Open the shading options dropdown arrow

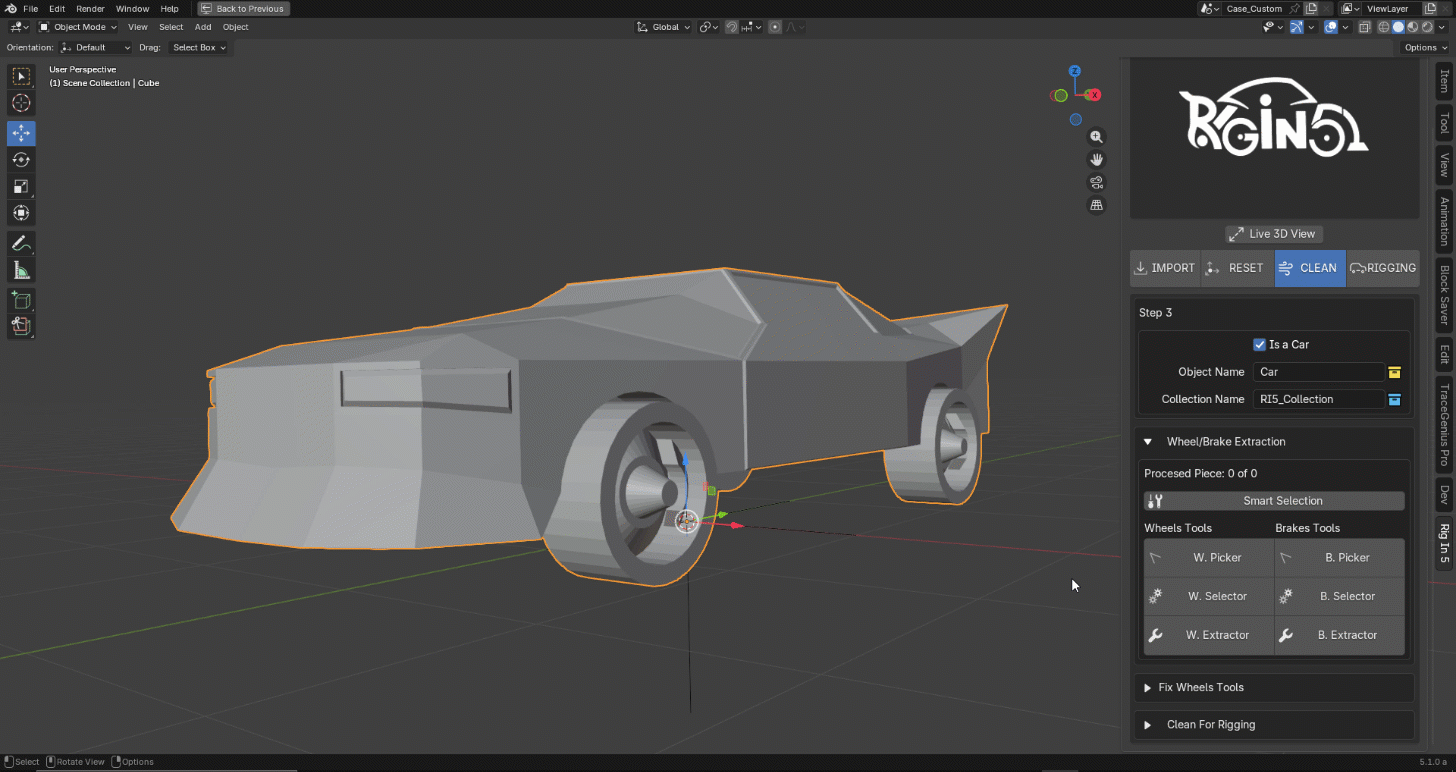tap(1441, 27)
